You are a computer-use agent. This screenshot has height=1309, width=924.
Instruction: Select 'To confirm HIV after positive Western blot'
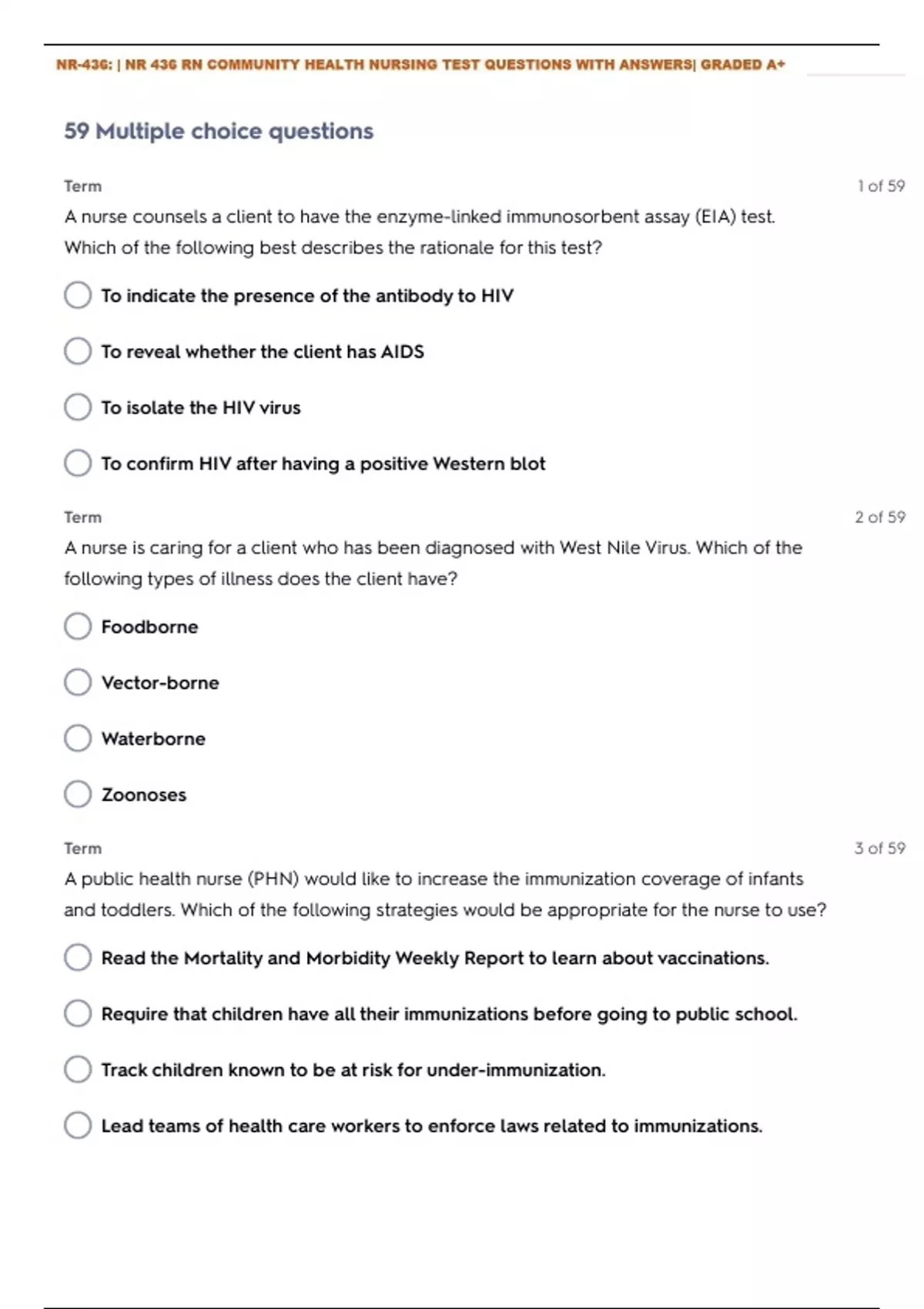click(78, 464)
